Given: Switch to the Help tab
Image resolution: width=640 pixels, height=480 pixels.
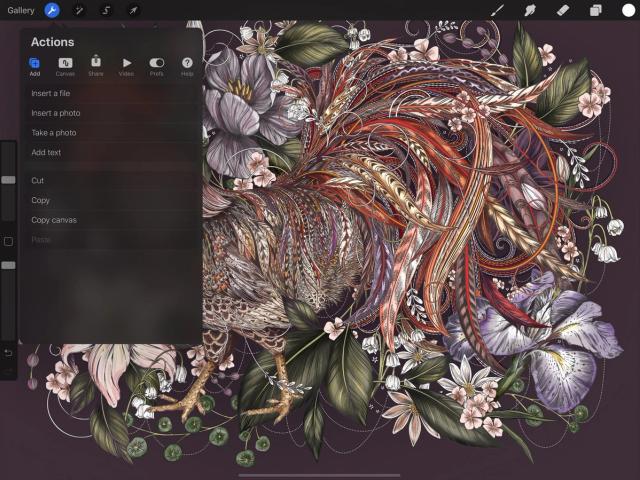Looking at the screenshot, I should tap(187, 67).
